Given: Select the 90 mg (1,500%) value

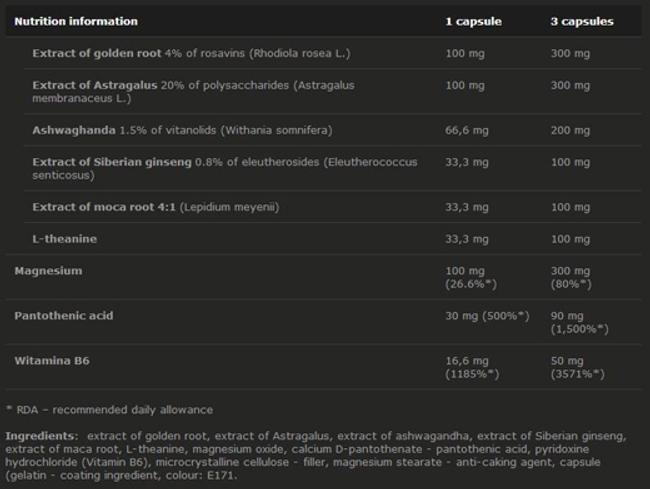Looking at the screenshot, I should pyautogui.click(x=580, y=322).
